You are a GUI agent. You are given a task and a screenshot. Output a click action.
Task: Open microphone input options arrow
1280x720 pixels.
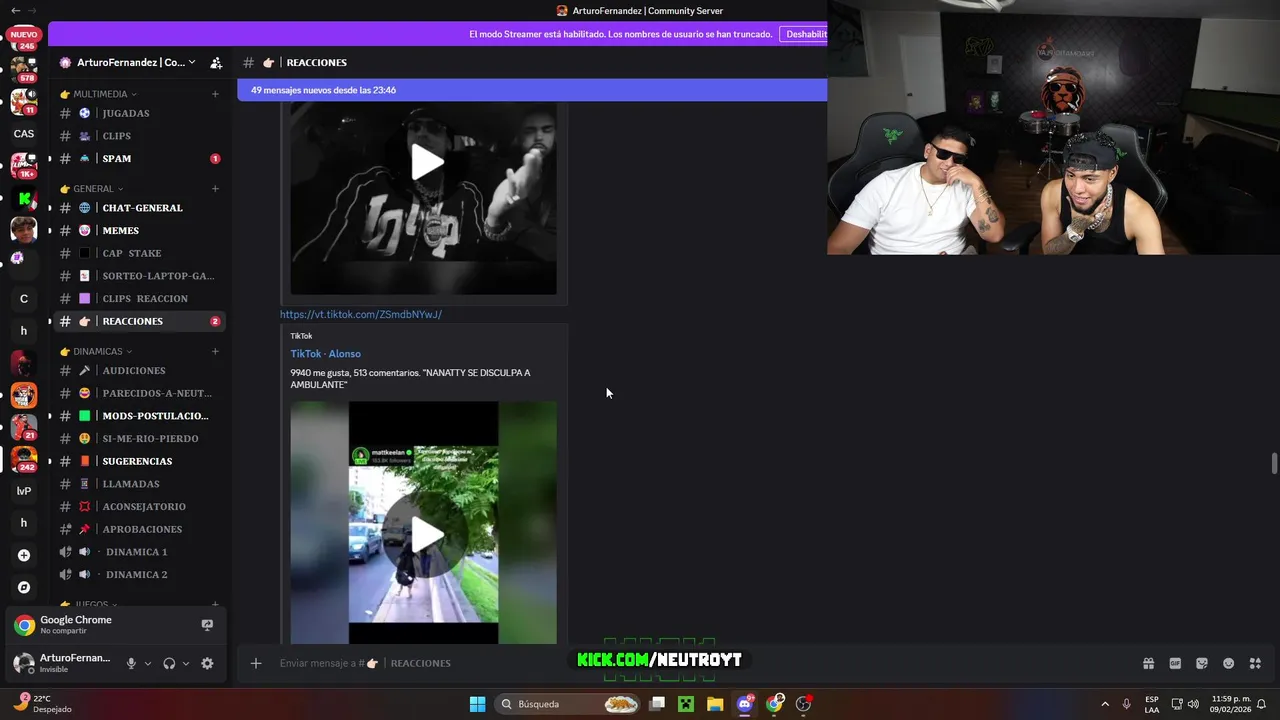[148, 663]
